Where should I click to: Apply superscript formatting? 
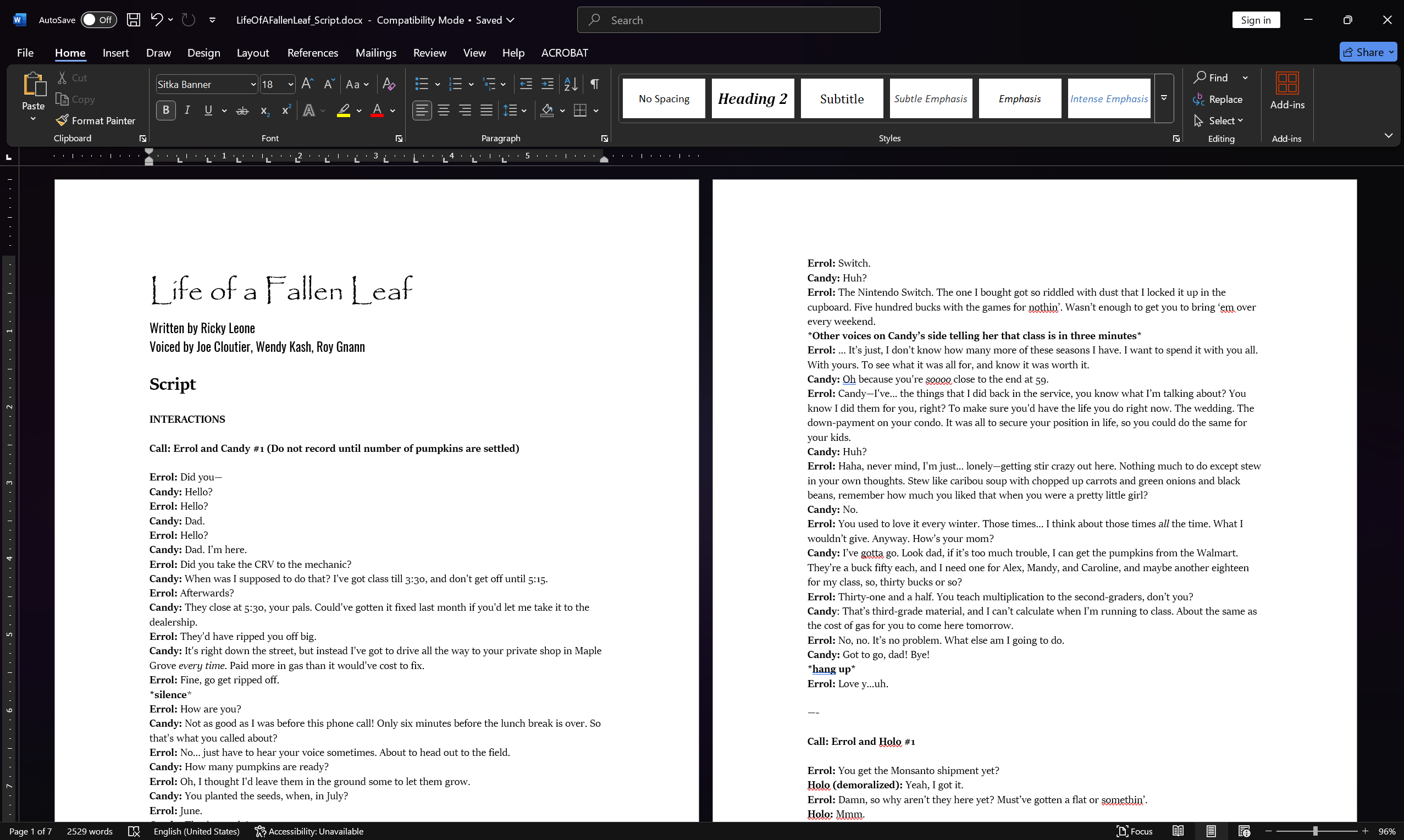click(286, 110)
